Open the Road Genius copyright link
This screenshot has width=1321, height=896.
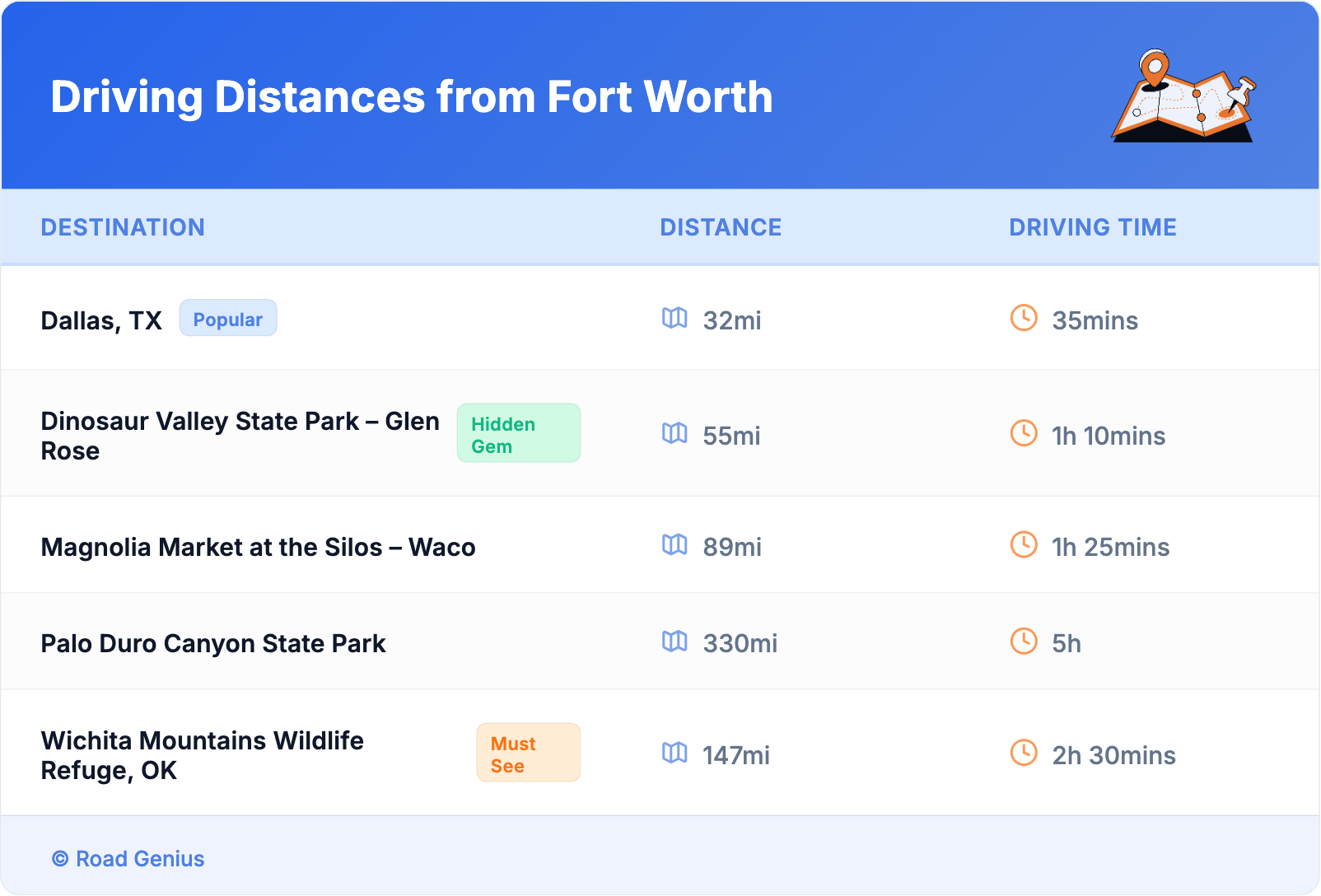click(x=128, y=859)
